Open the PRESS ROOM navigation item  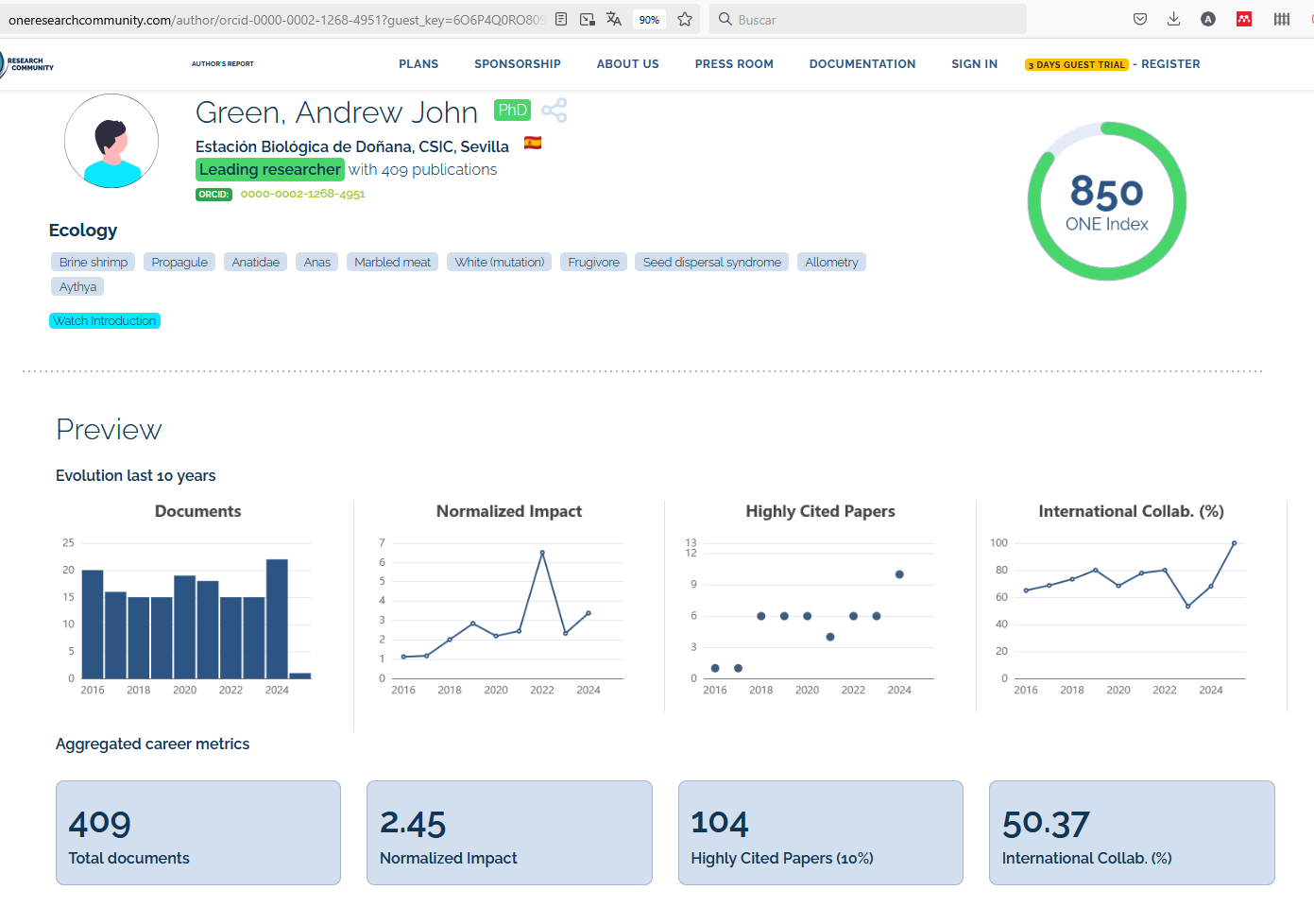[734, 64]
